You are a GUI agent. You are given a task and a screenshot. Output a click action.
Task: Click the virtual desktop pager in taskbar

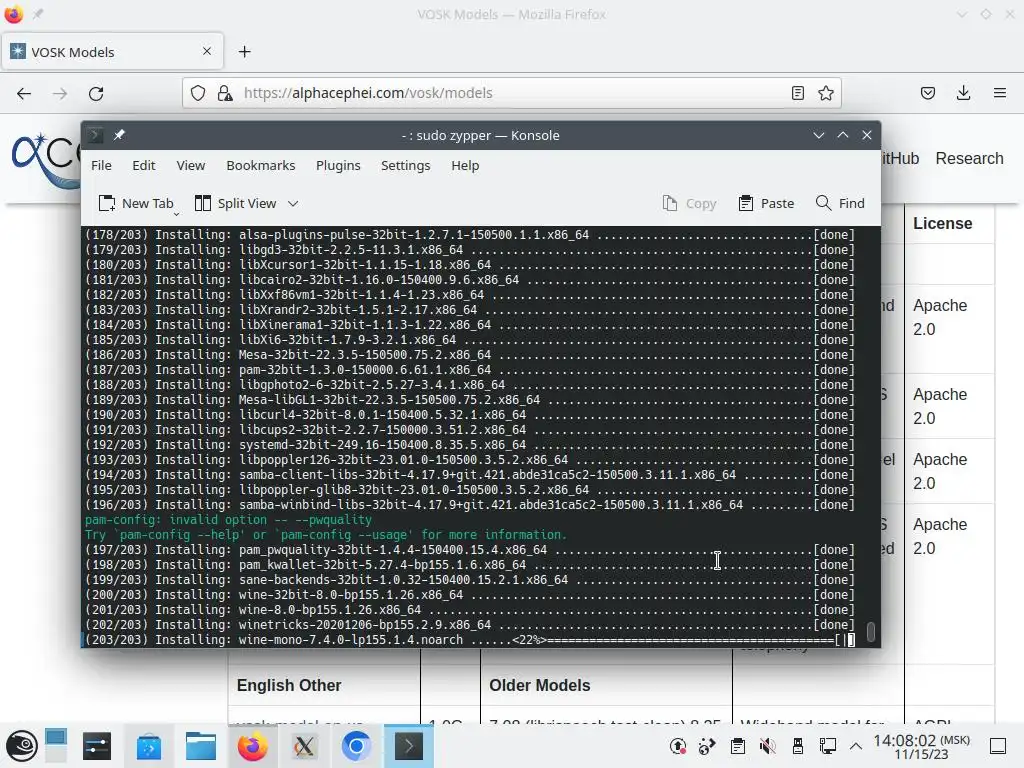click(56, 746)
